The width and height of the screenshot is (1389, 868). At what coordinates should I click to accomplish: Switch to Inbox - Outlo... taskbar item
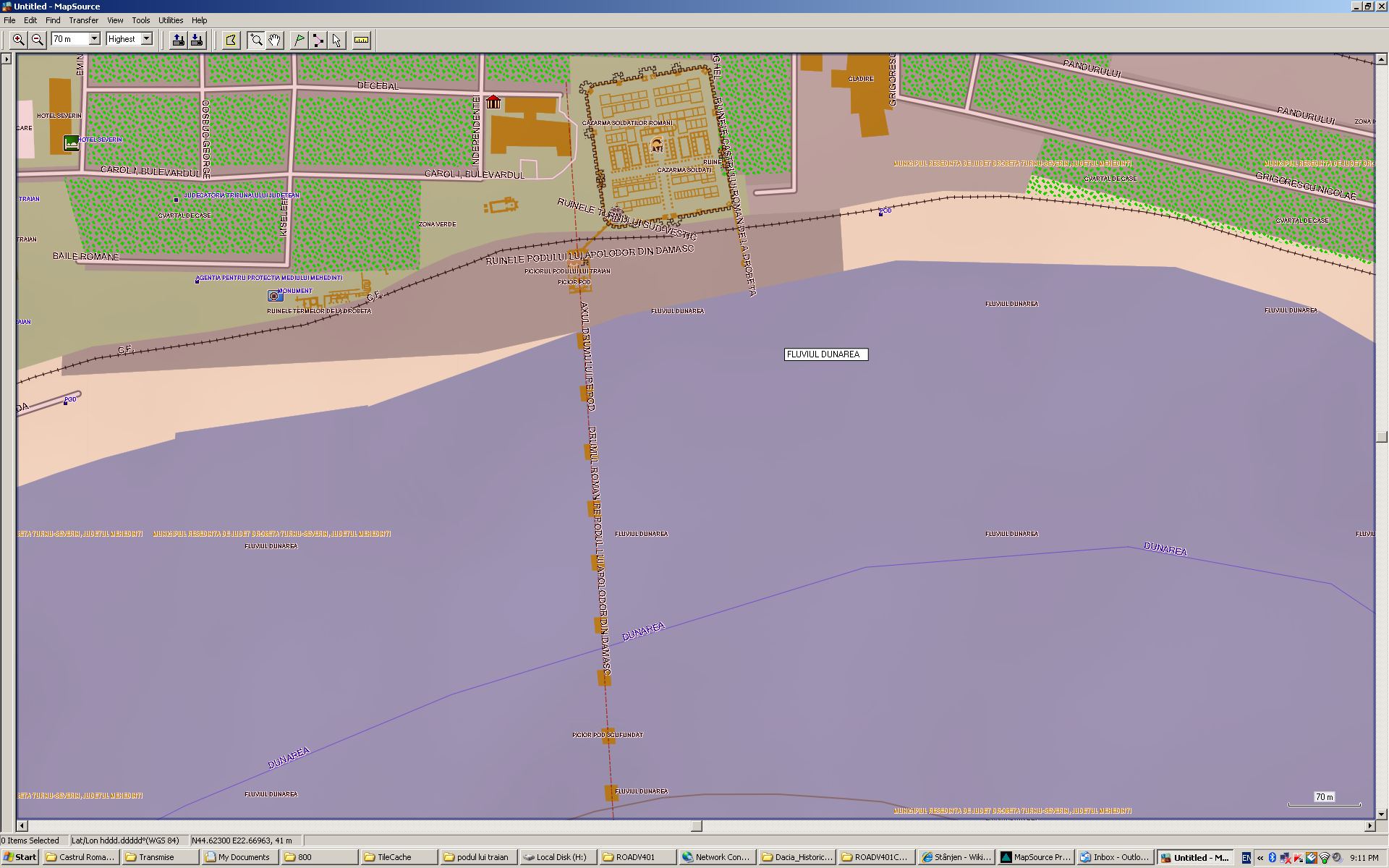coord(1115,857)
